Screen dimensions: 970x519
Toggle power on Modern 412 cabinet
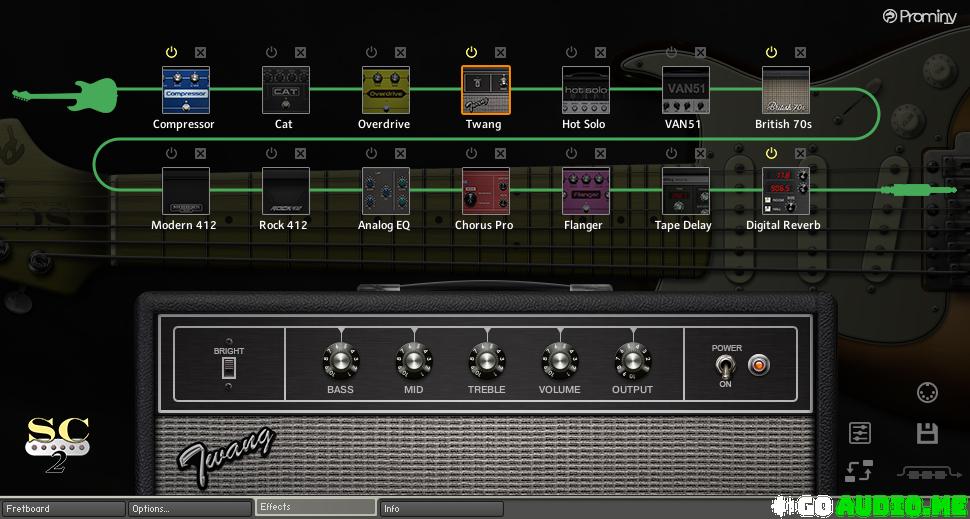pos(171,153)
